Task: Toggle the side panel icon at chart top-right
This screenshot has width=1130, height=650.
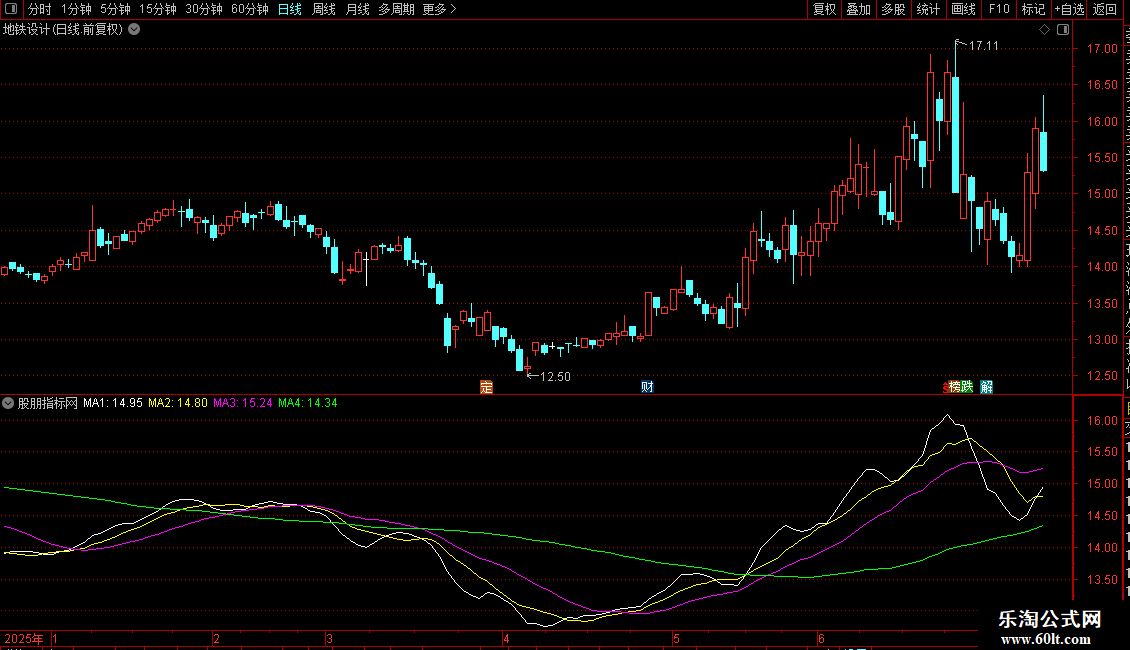Action: pyautogui.click(x=1063, y=30)
